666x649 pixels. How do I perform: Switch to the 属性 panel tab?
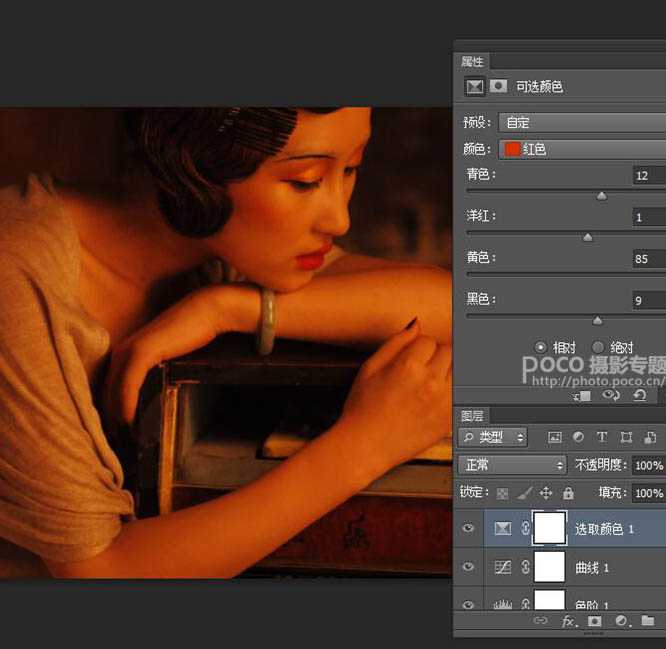(472, 61)
